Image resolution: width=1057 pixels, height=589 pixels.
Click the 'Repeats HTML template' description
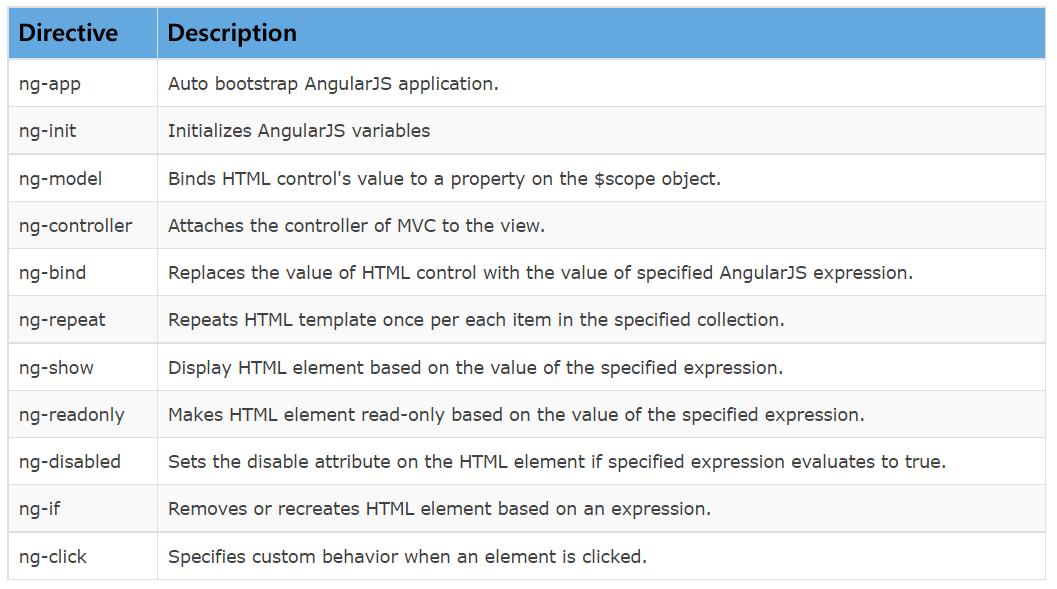pos(476,320)
